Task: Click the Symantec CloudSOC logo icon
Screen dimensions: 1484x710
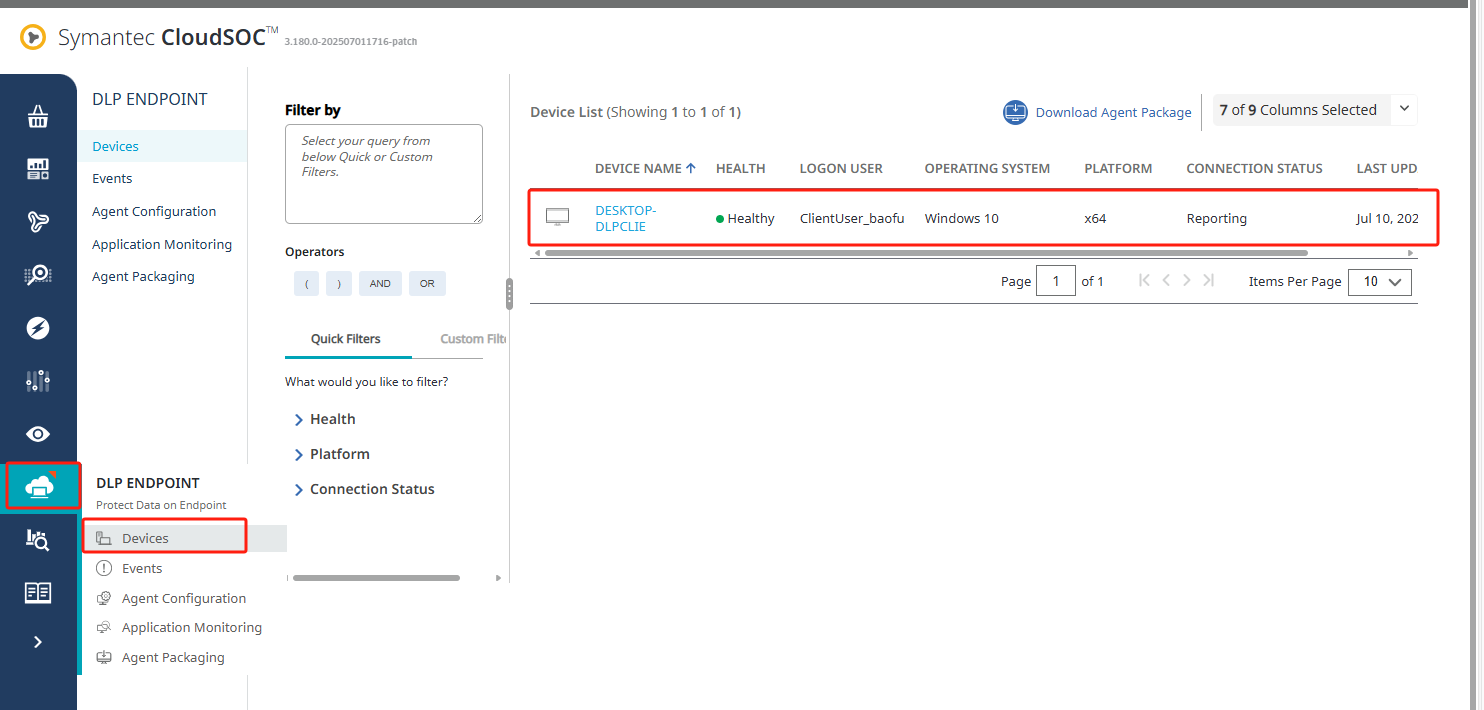Action: click(33, 38)
